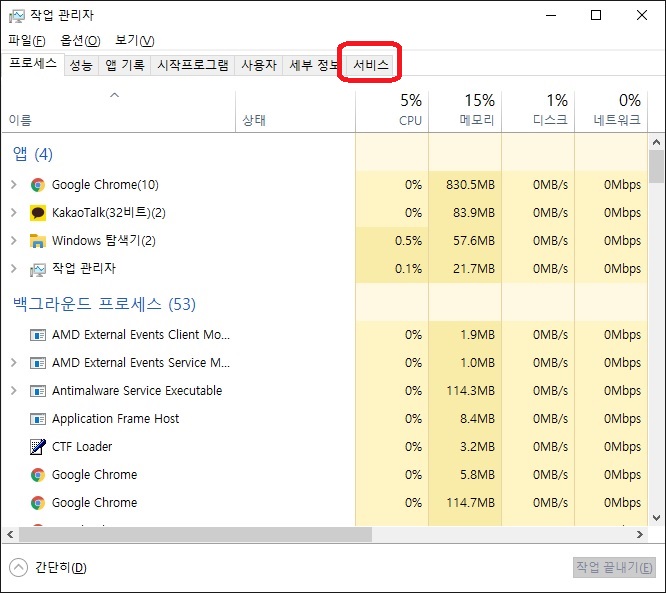Sort by the 네트워크 column header
Screen dimensions: 666x593
point(611,111)
